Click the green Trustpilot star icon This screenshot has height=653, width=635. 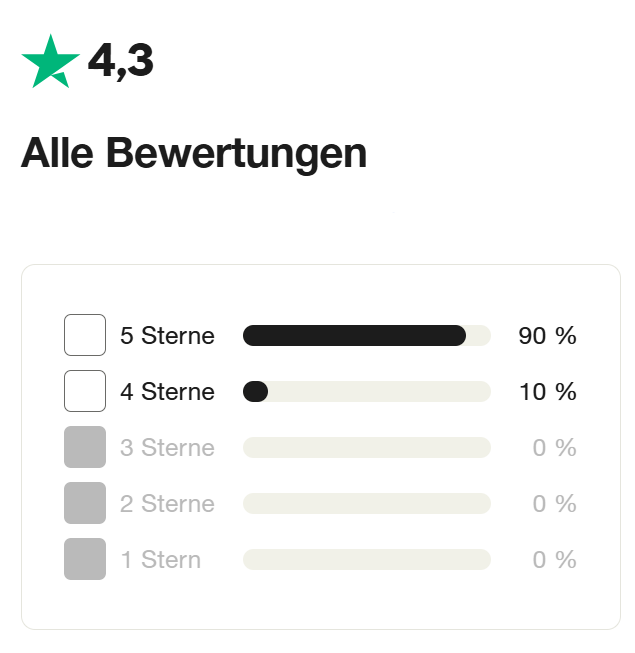[x=50, y=61]
